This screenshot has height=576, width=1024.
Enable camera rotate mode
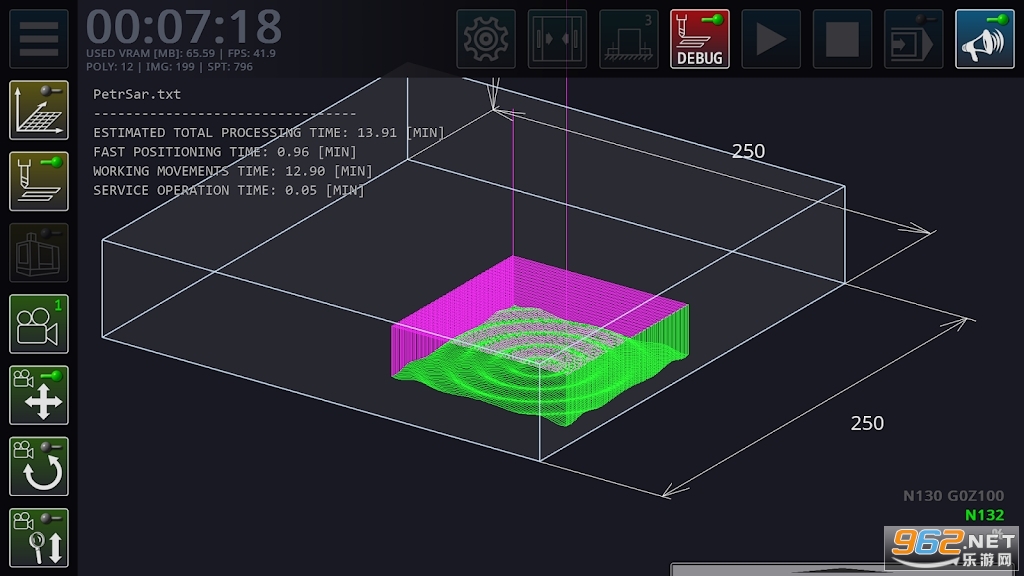tap(39, 466)
